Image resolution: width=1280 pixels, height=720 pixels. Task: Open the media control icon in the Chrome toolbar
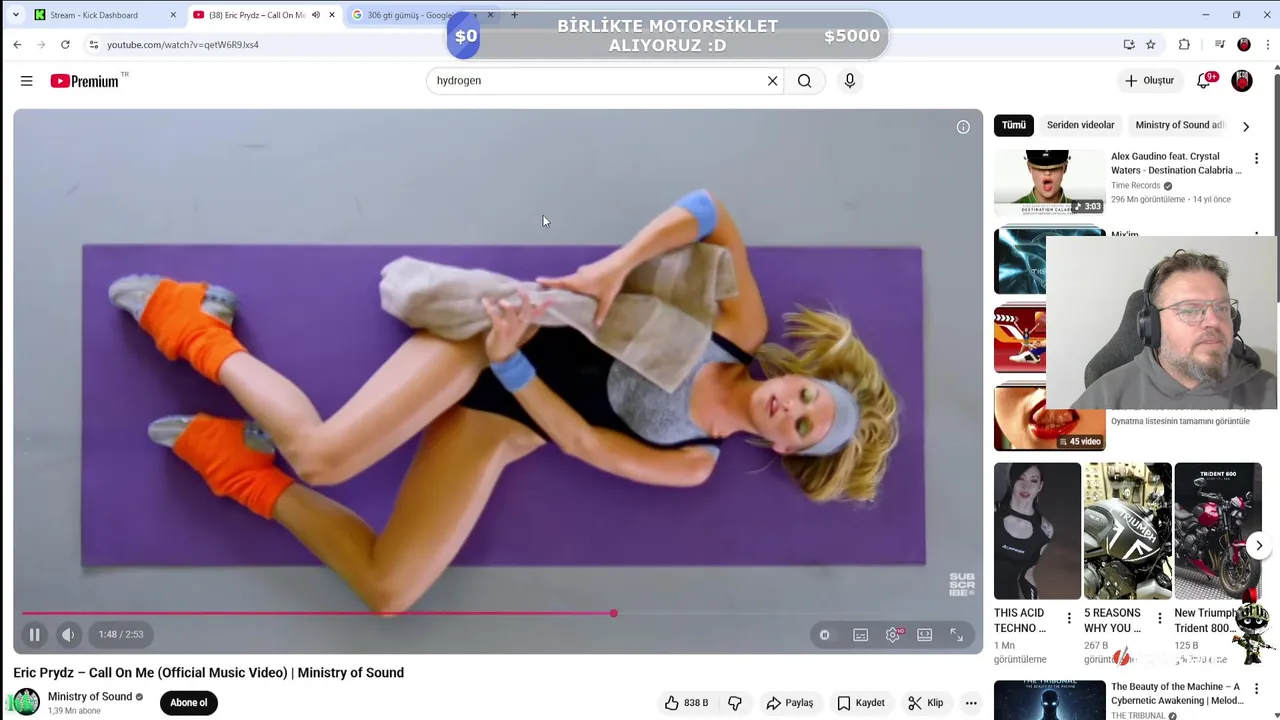point(1220,45)
